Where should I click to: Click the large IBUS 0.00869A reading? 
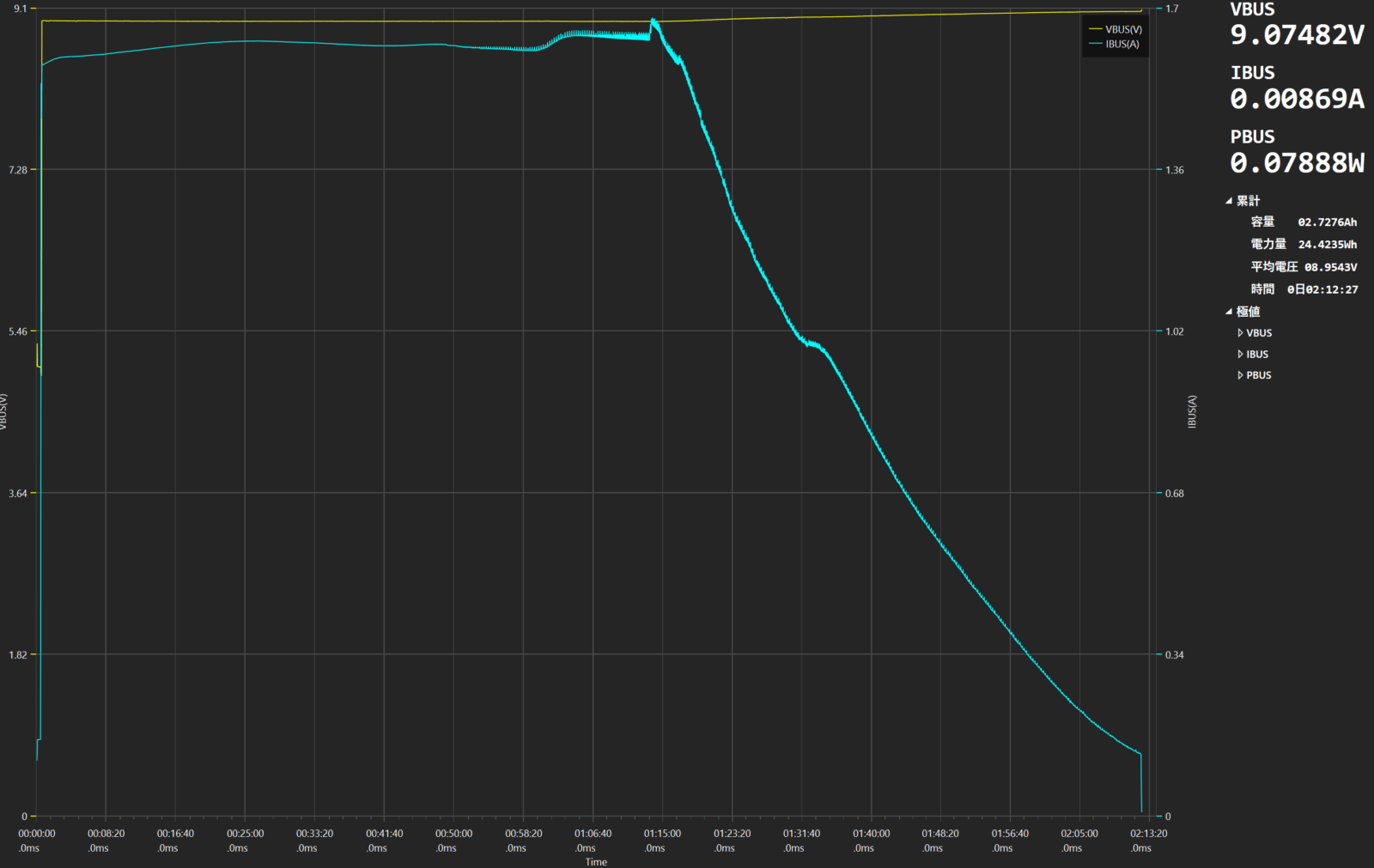(x=1297, y=100)
